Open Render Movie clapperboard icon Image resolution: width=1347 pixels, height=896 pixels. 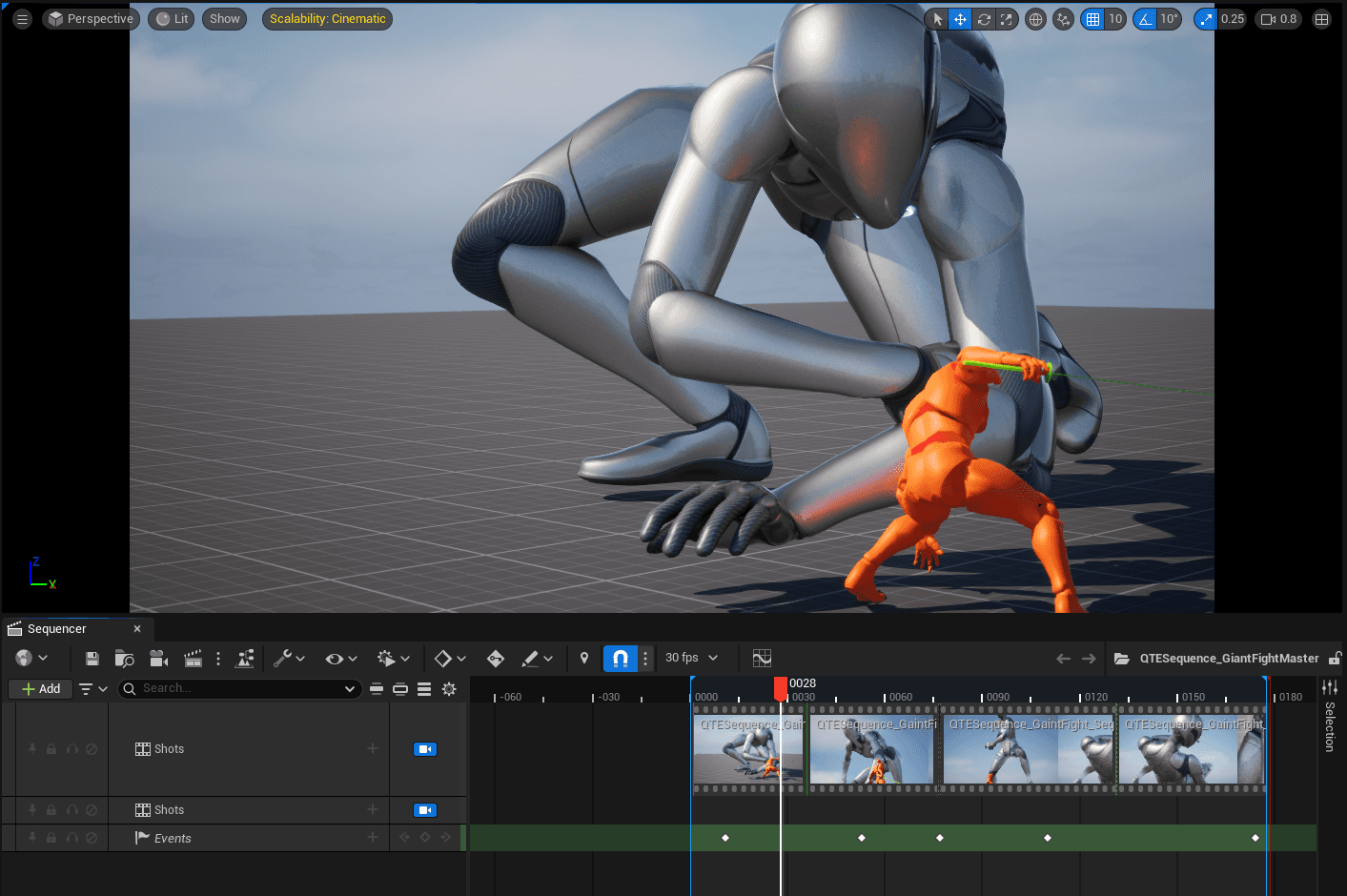point(193,659)
